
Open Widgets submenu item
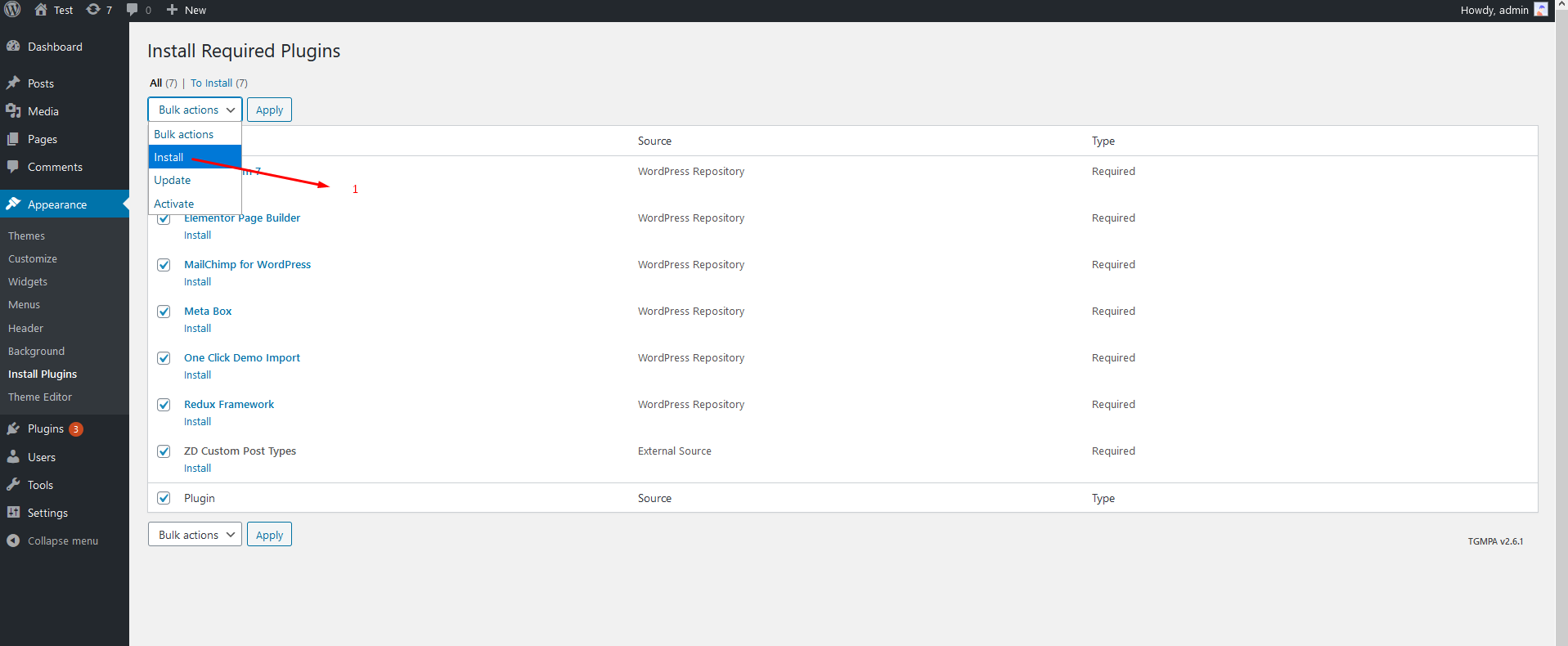click(x=28, y=281)
